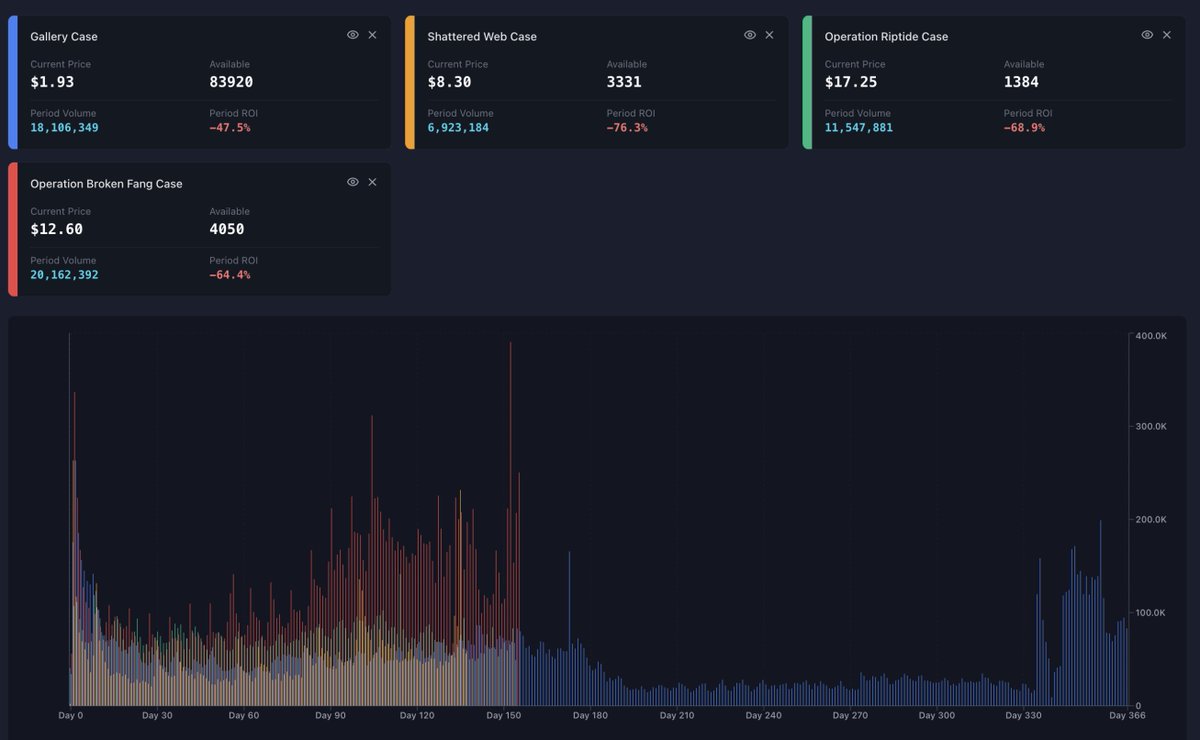Click available count 83920
1200x740 pixels.
[231, 82]
